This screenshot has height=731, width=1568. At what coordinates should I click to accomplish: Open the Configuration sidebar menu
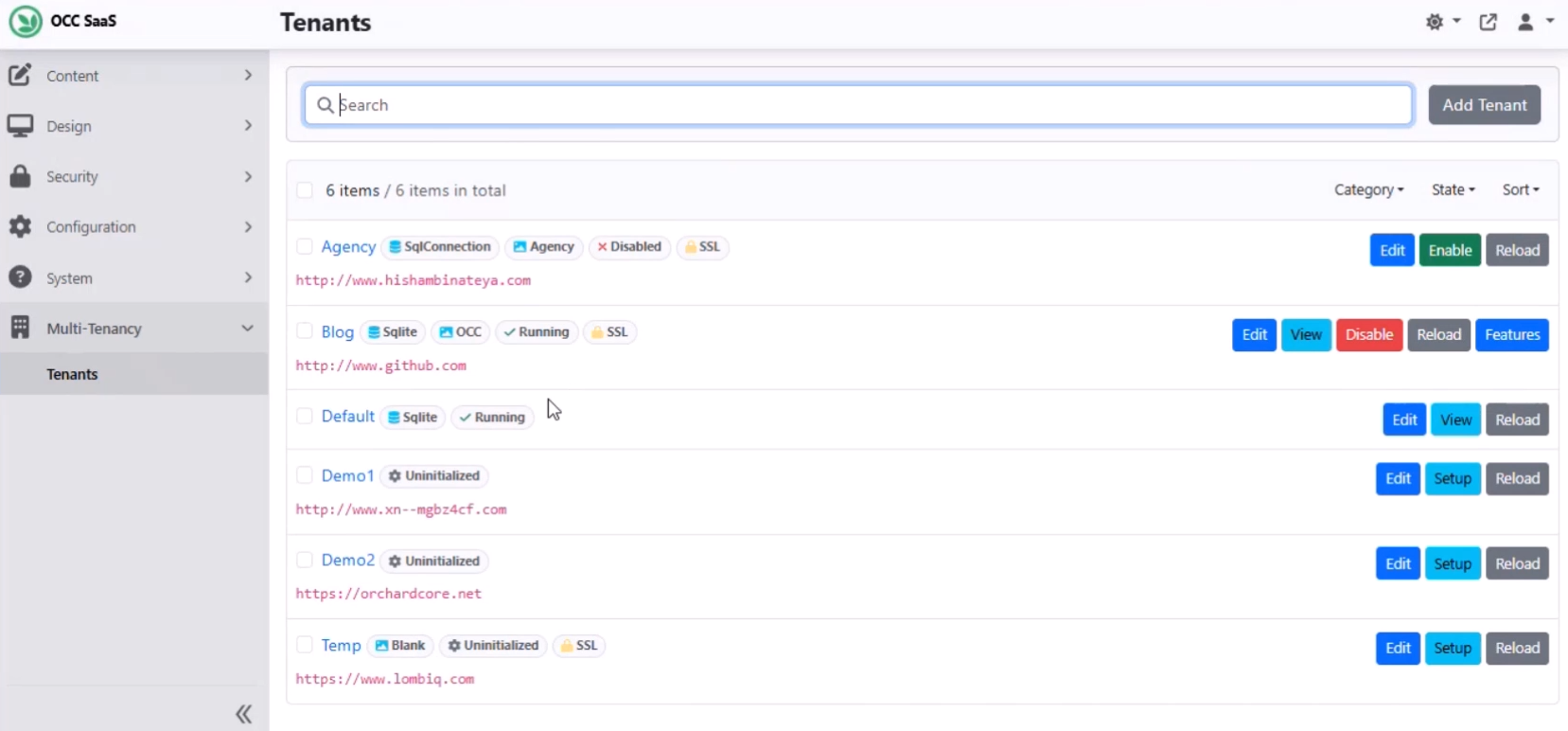tap(134, 226)
